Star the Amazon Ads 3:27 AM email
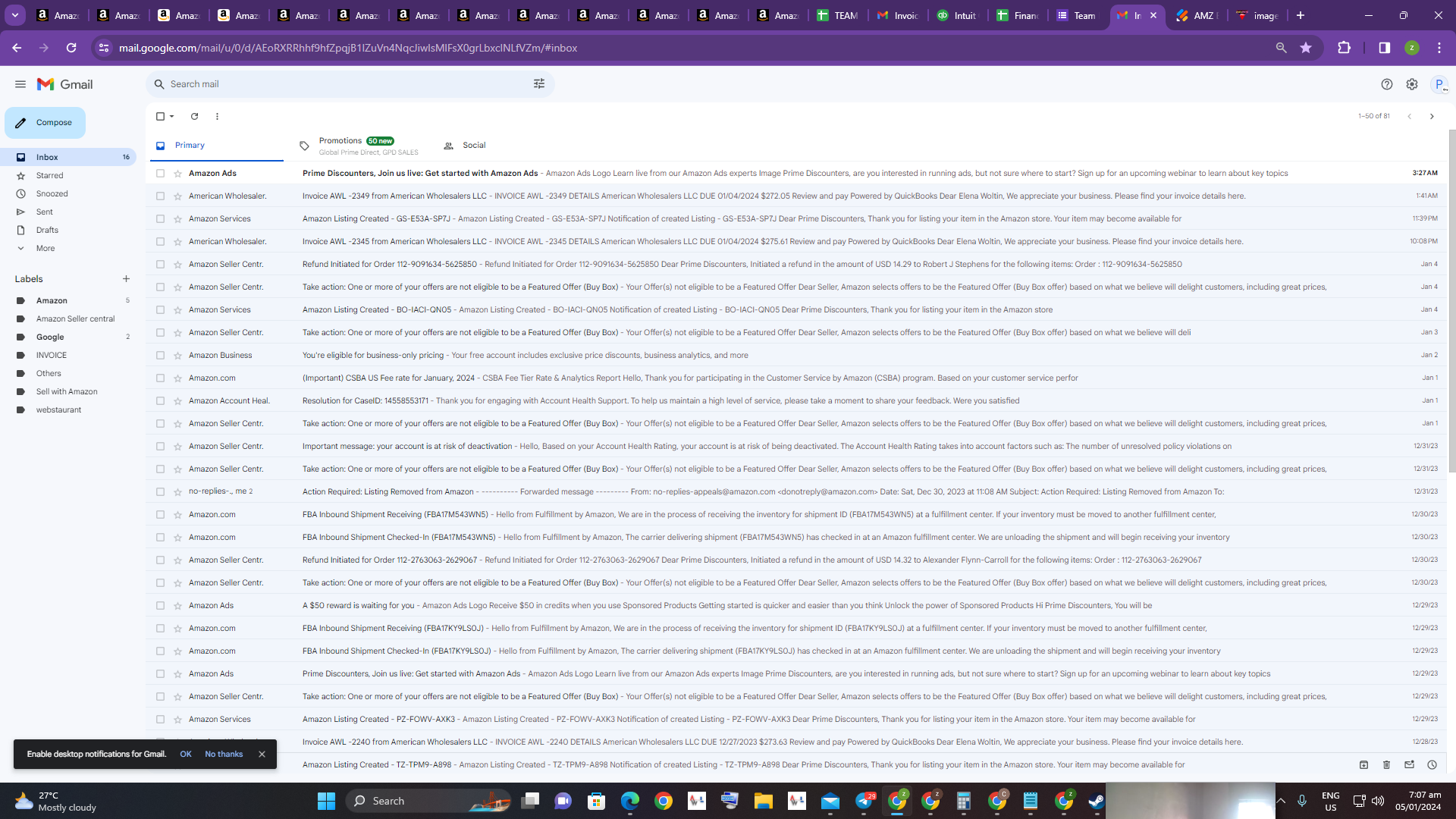Screen dimensions: 1456x819 [177, 173]
